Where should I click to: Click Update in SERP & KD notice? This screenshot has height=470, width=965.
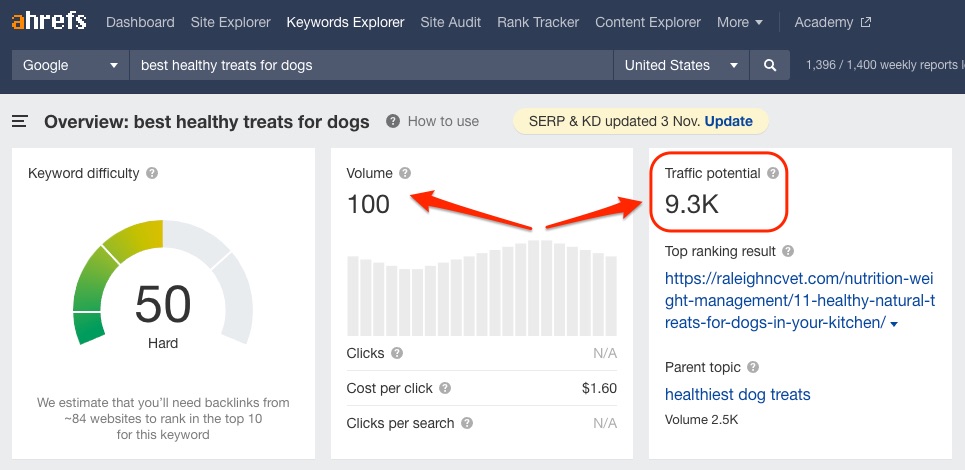point(729,121)
